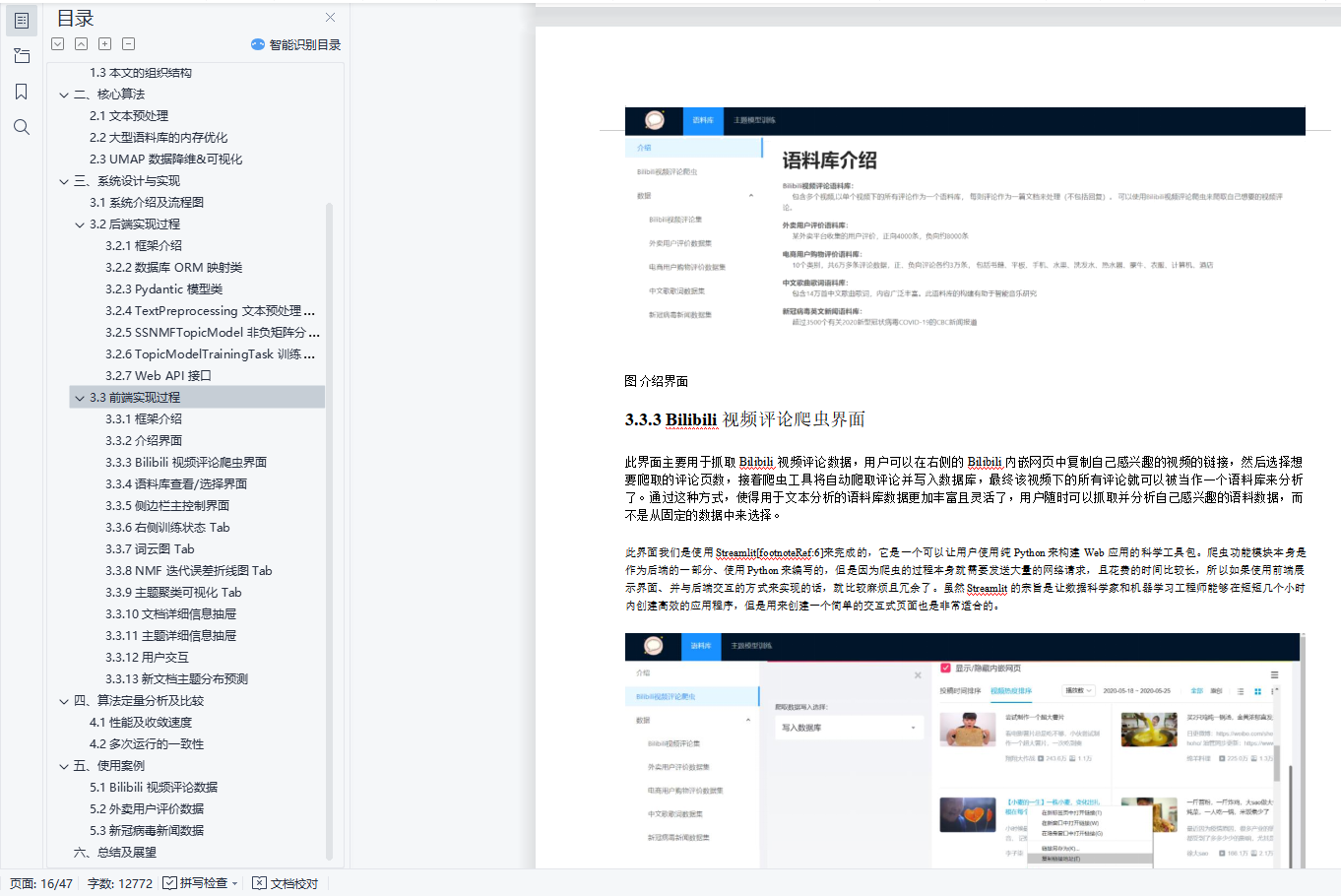Screen dimensions: 1341x896
Task: Jump to 2.1 文本预处理 heading
Action: (129, 116)
